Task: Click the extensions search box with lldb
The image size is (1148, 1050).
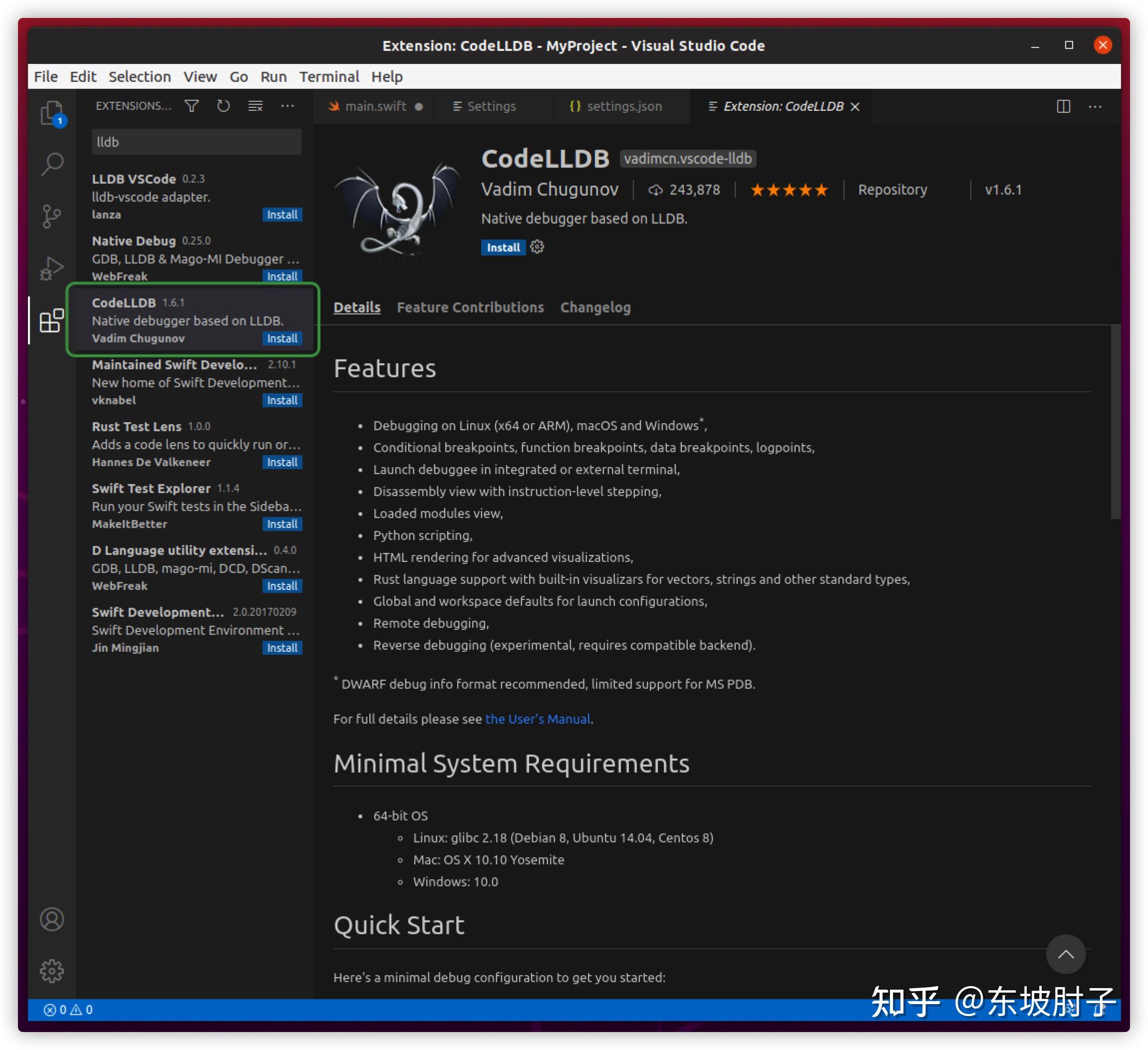Action: [197, 142]
